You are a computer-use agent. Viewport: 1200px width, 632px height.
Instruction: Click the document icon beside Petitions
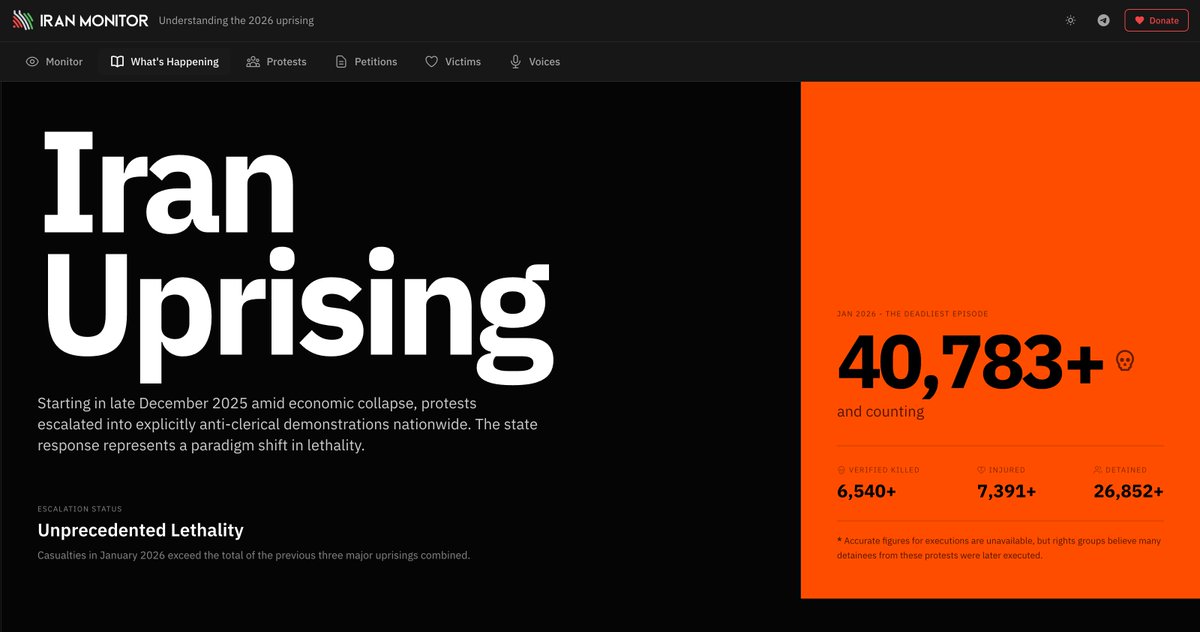(341, 62)
